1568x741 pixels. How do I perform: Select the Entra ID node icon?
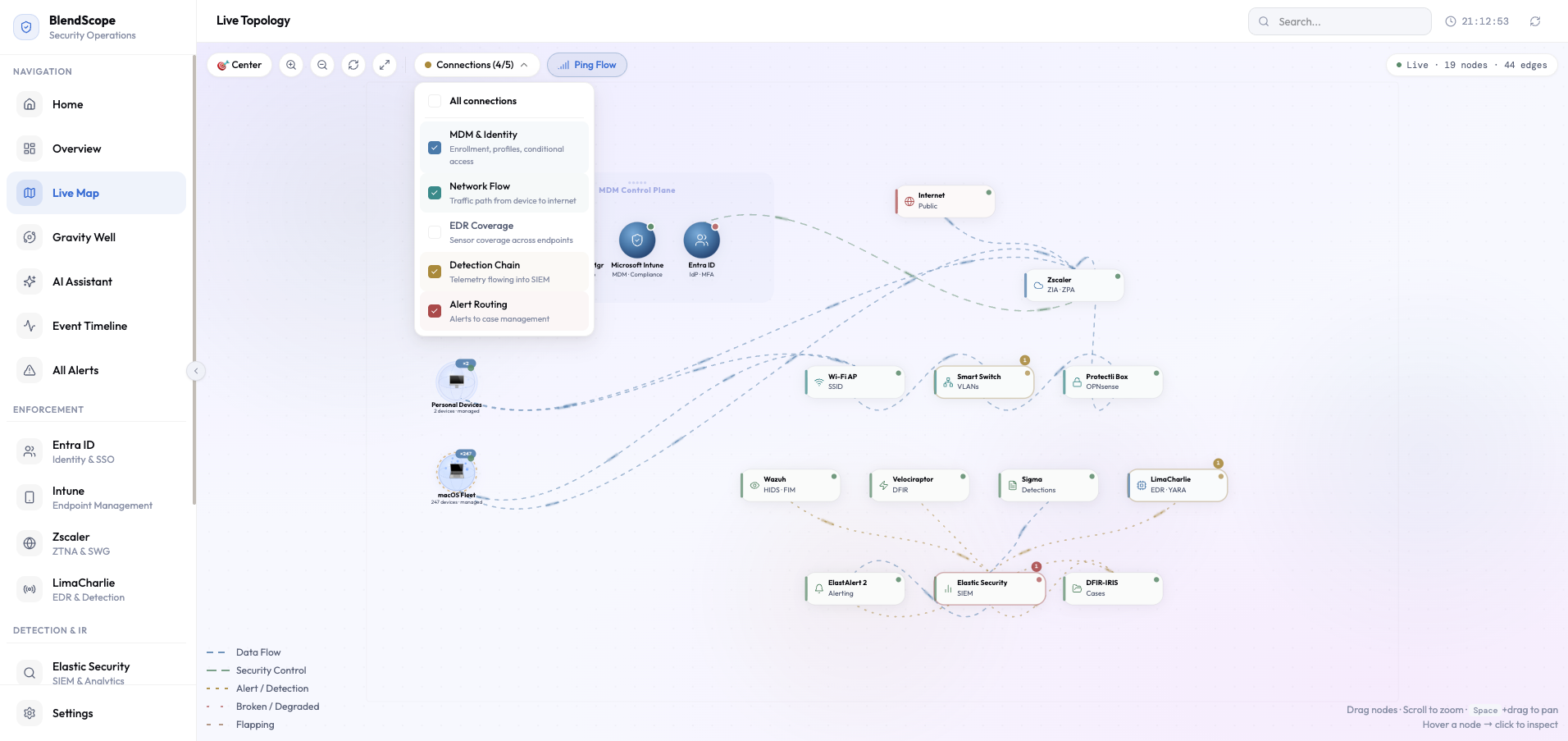coord(702,240)
